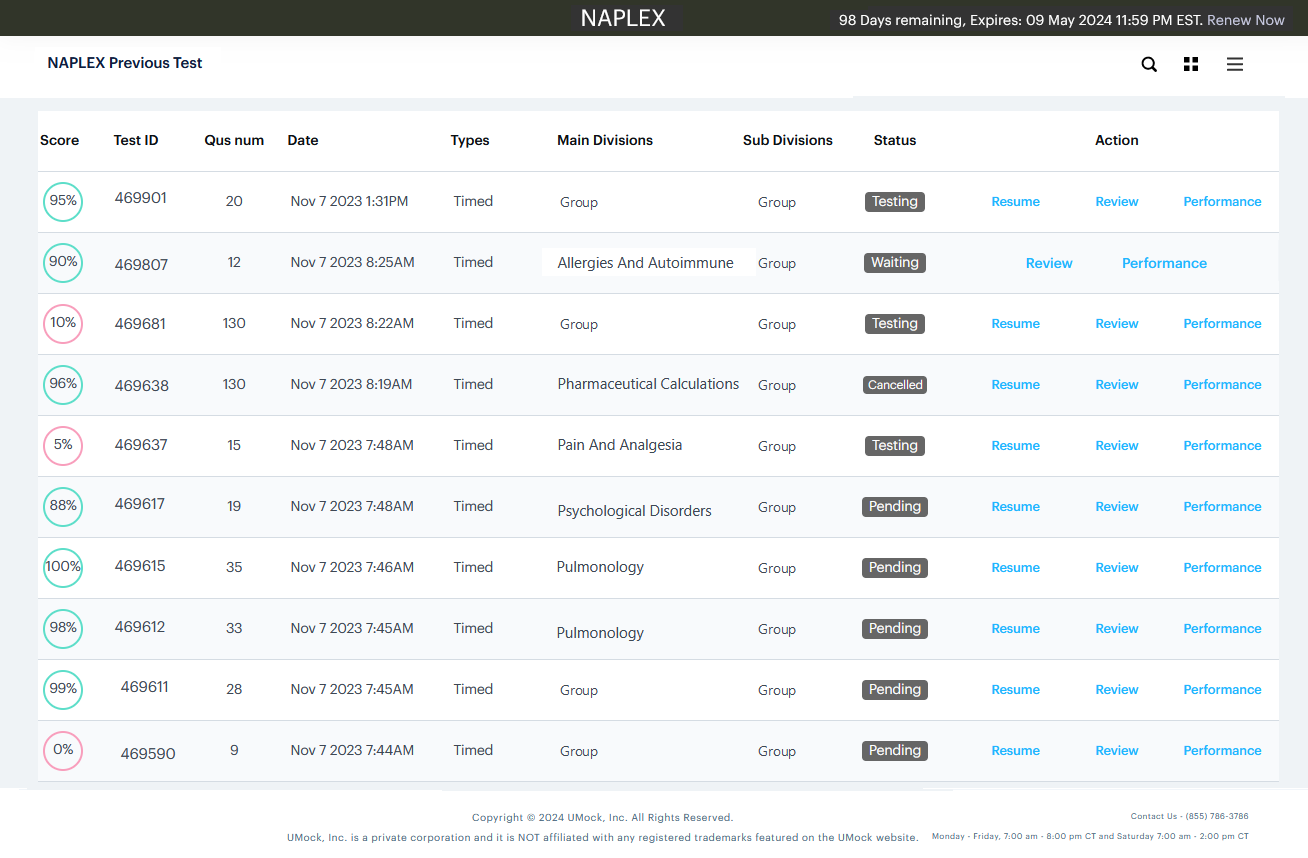
Task: Click the 90% score circle
Action: [63, 262]
